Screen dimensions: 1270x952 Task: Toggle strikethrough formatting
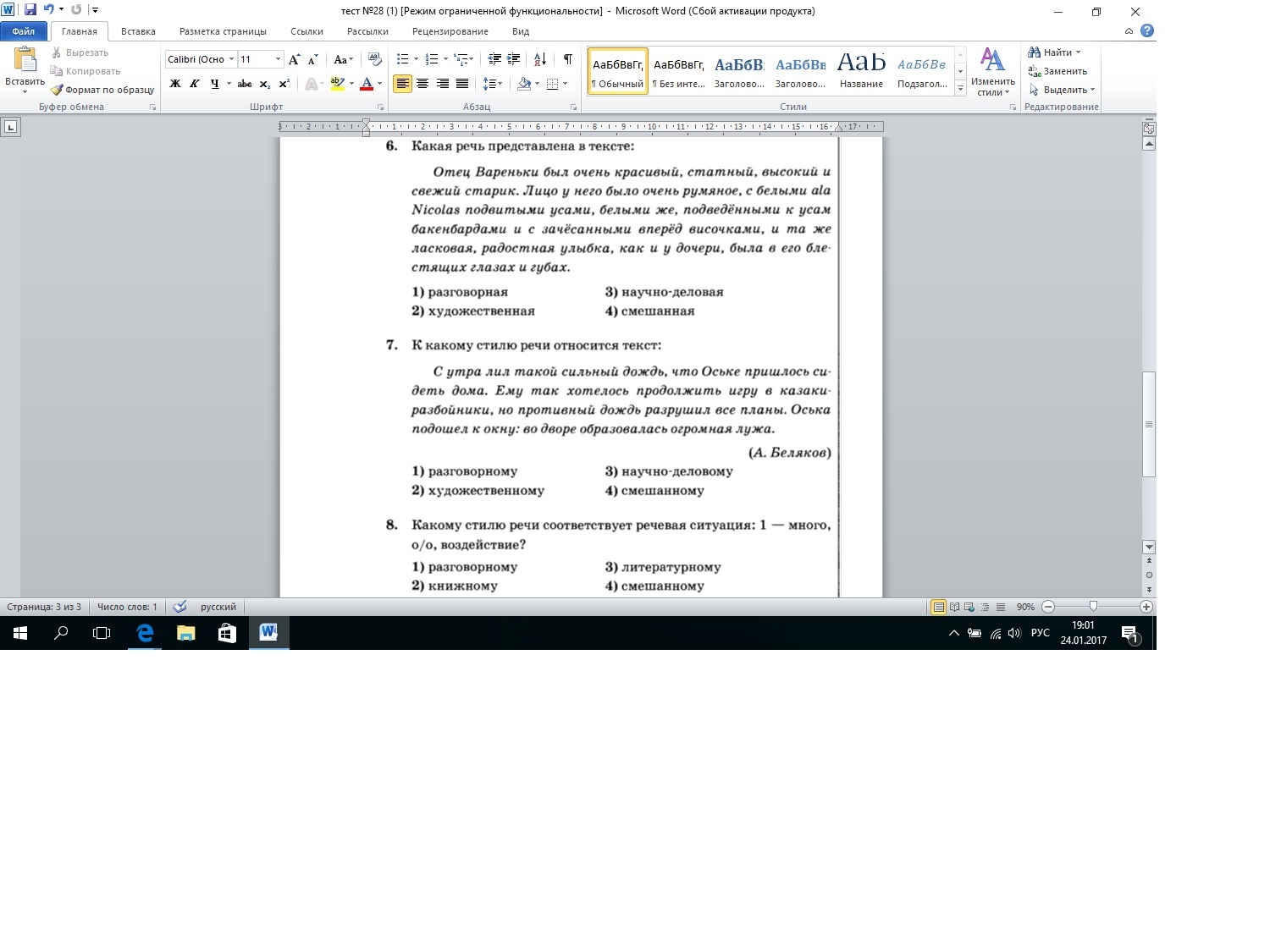(x=245, y=84)
